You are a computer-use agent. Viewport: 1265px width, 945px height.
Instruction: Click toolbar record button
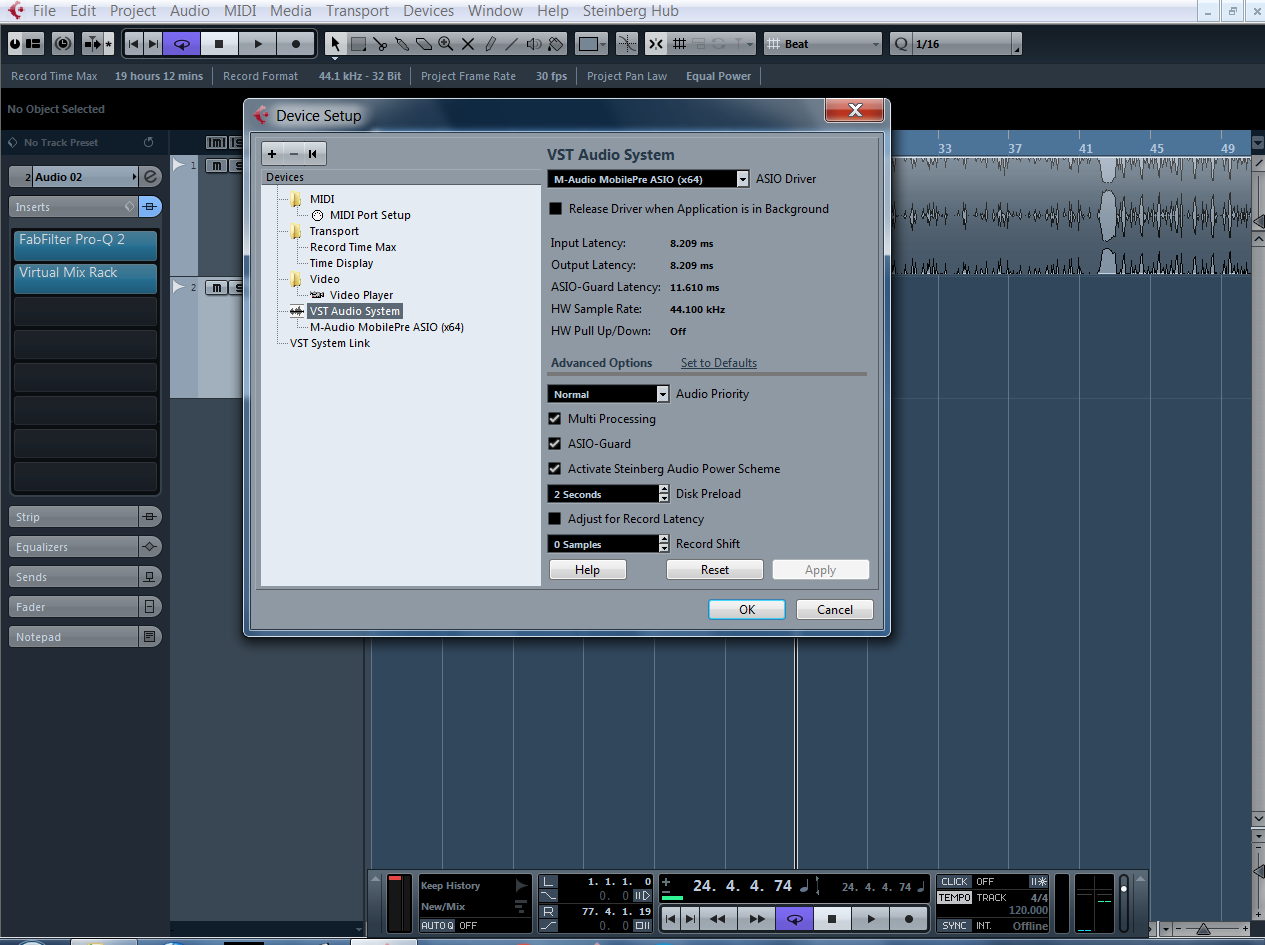click(296, 44)
